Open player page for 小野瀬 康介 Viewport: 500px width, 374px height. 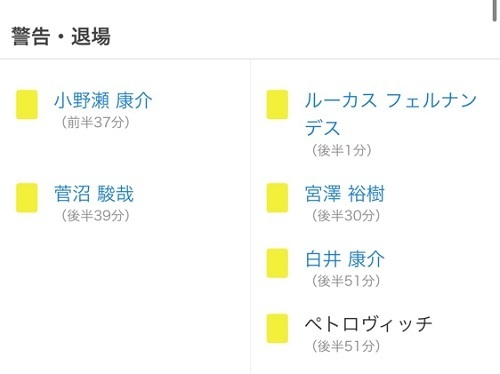(103, 100)
